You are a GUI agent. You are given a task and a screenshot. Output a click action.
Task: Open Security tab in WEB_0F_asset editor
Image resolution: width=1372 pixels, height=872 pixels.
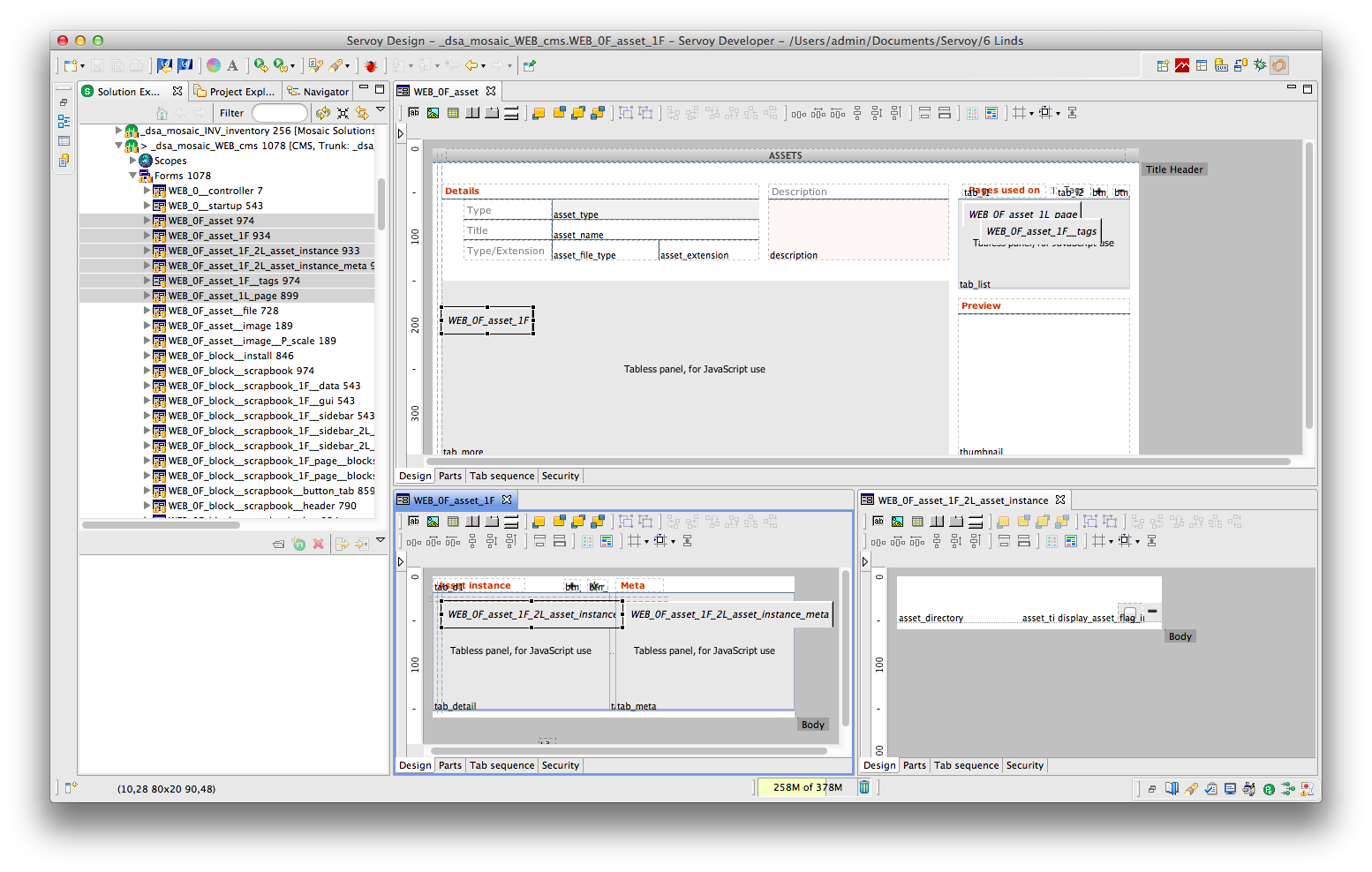coord(561,476)
